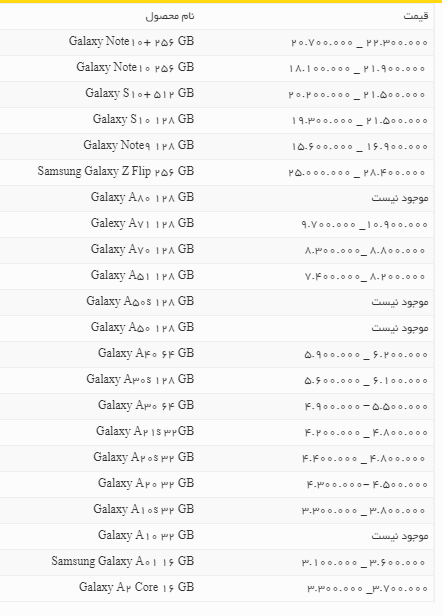Click the 'نام محصول' column header
The height and width of the screenshot is (616, 442).
tap(170, 16)
